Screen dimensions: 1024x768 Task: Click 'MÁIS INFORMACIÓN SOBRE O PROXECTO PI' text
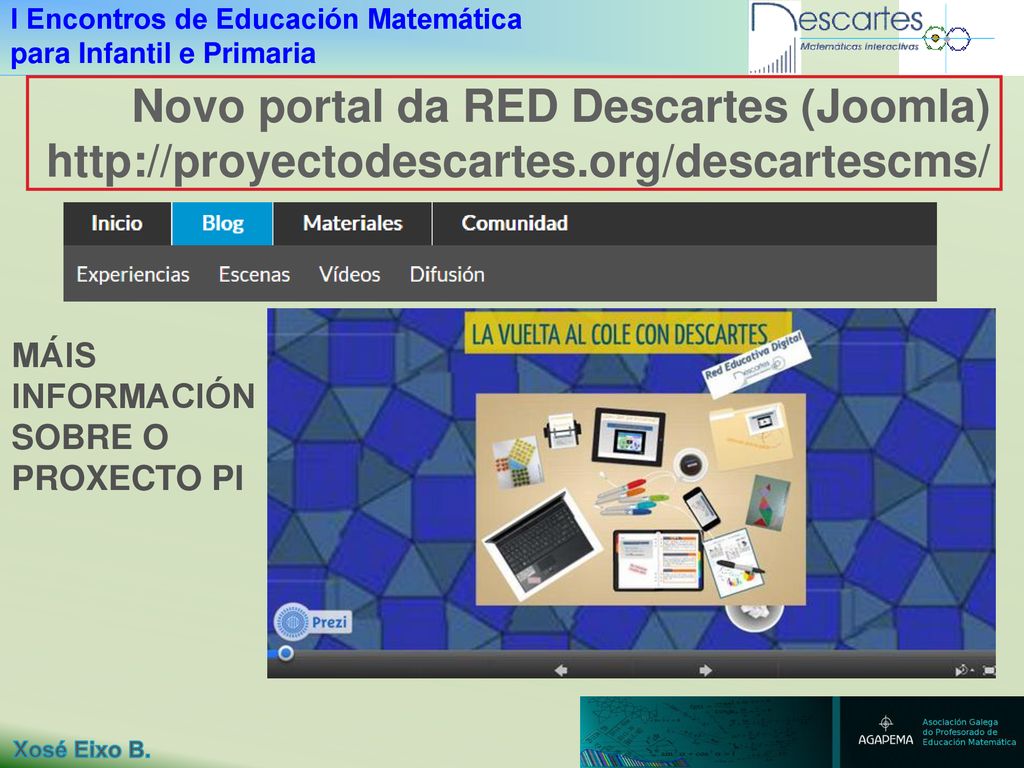point(133,417)
